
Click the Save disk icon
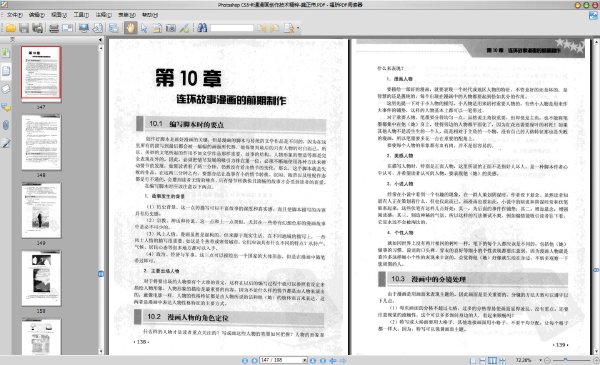[24, 28]
